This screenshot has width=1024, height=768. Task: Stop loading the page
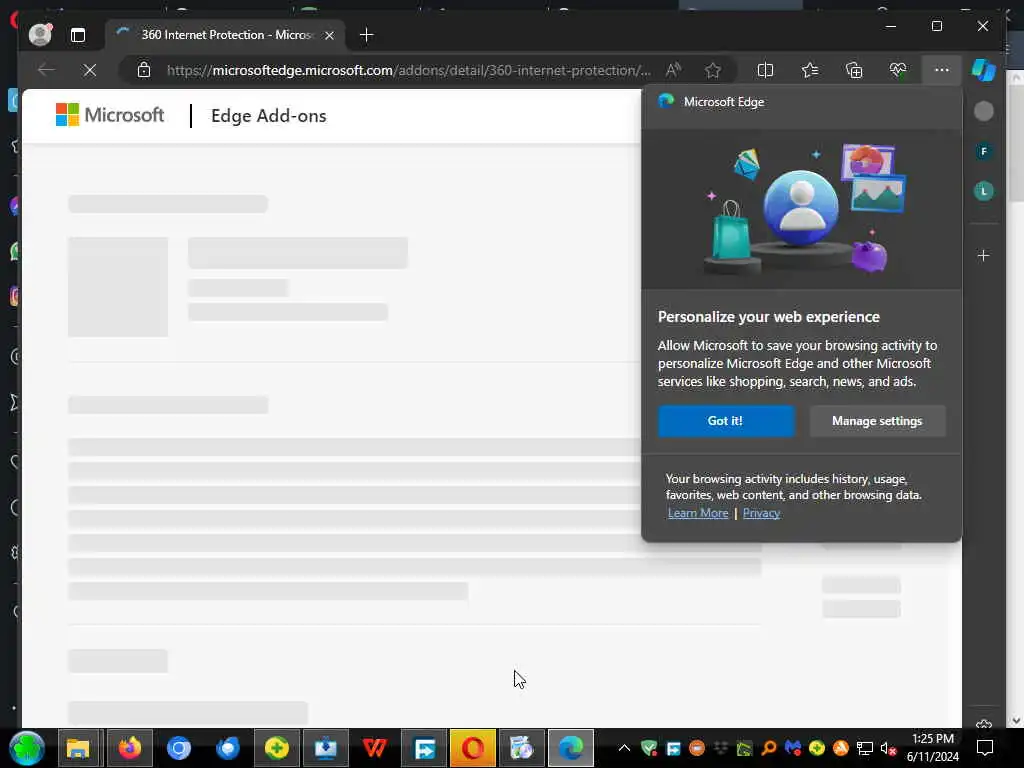coord(90,70)
